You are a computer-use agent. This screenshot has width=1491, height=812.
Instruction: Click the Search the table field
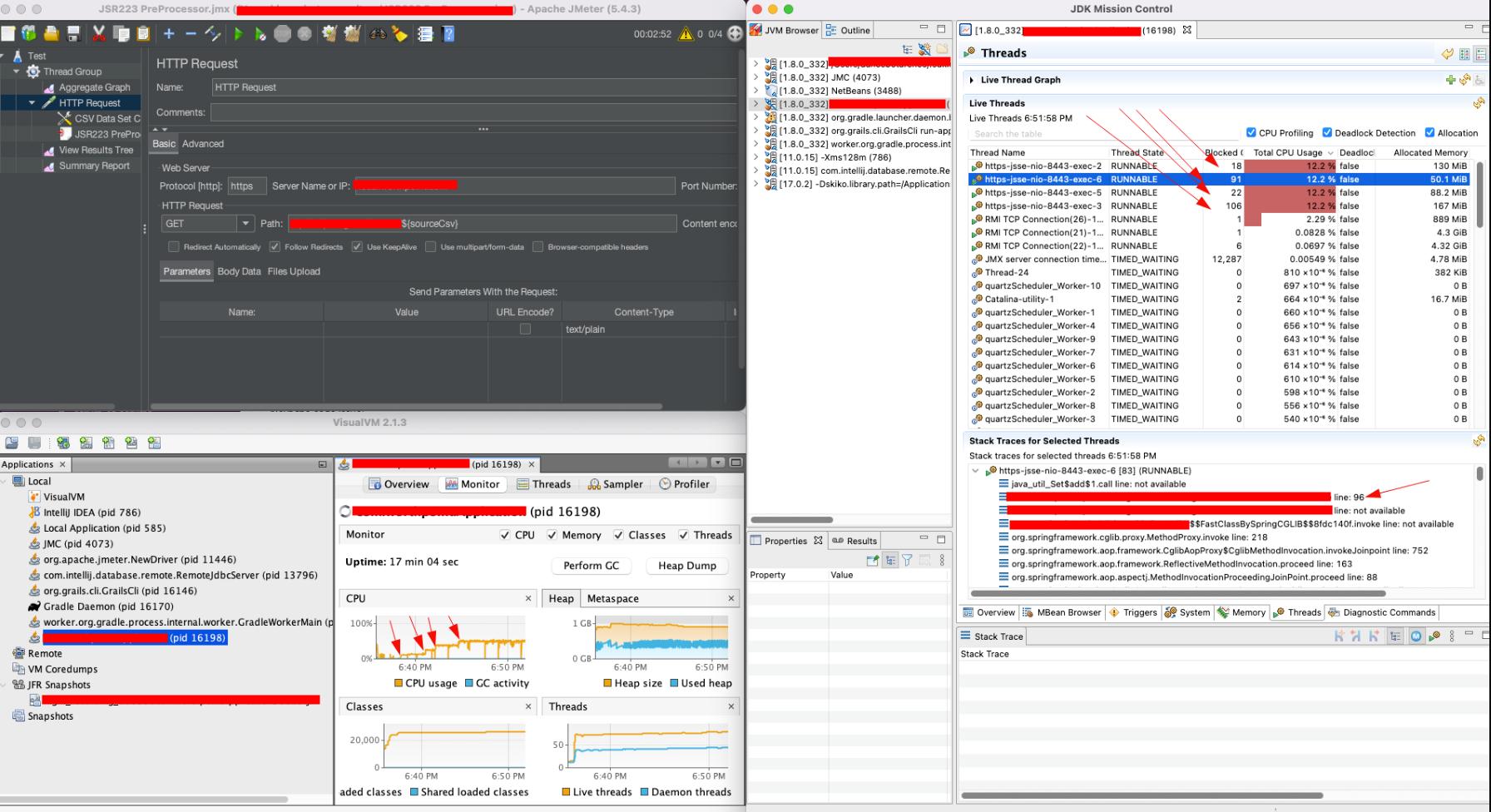(1104, 133)
